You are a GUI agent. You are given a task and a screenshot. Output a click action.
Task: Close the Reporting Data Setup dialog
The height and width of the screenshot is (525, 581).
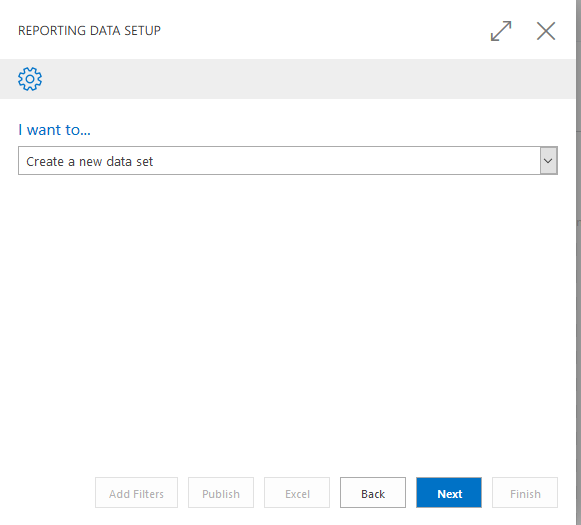tap(546, 31)
